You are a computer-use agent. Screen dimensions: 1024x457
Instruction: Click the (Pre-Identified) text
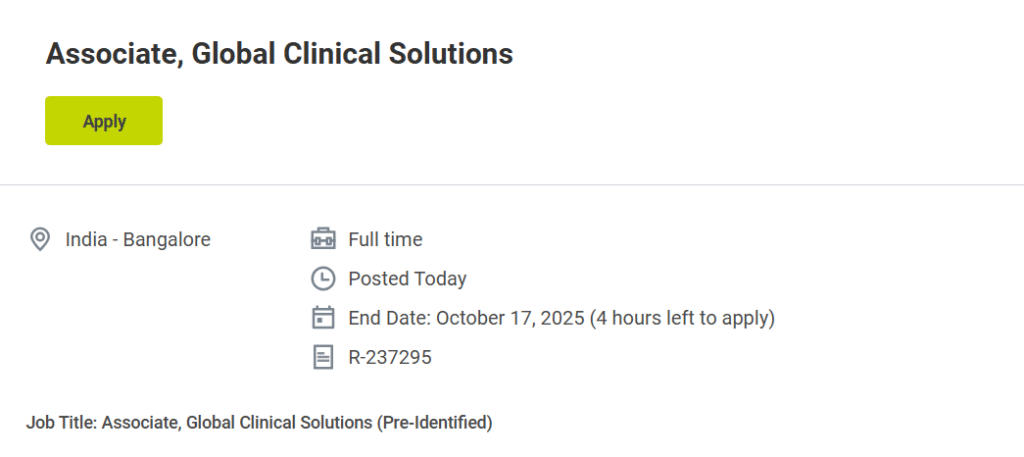434,423
